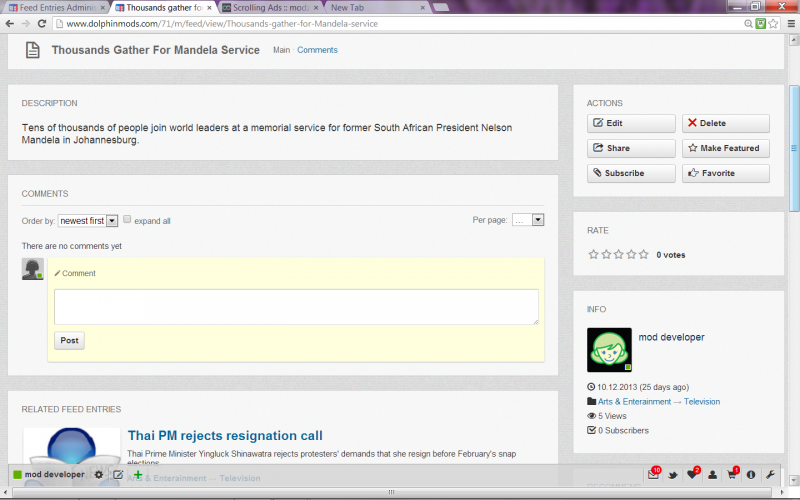Screen dimensions: 800x500
Task: Open mail notifications with 10 badge
Action: (653, 474)
